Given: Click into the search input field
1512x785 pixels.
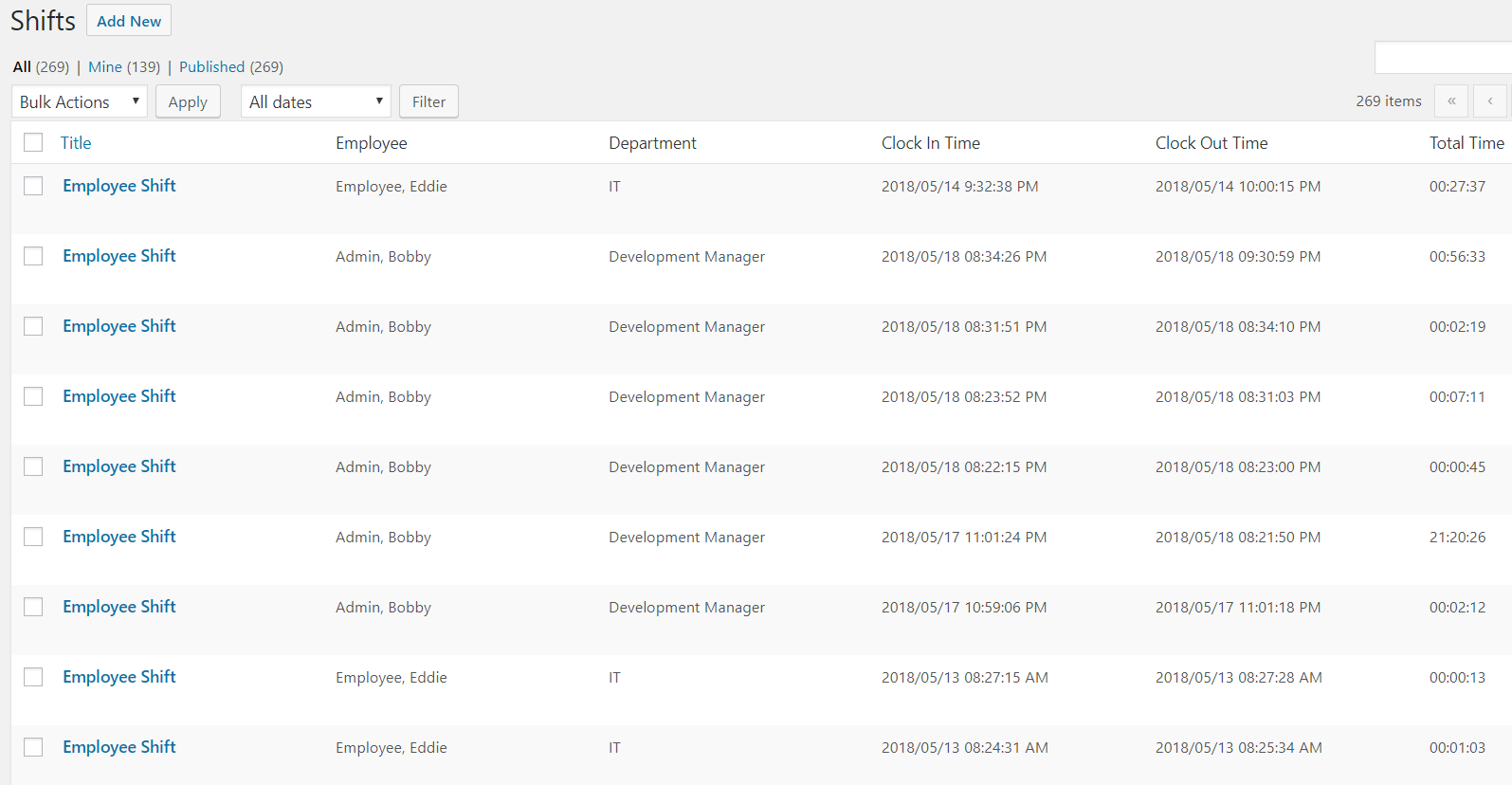Looking at the screenshot, I should coord(1443,58).
